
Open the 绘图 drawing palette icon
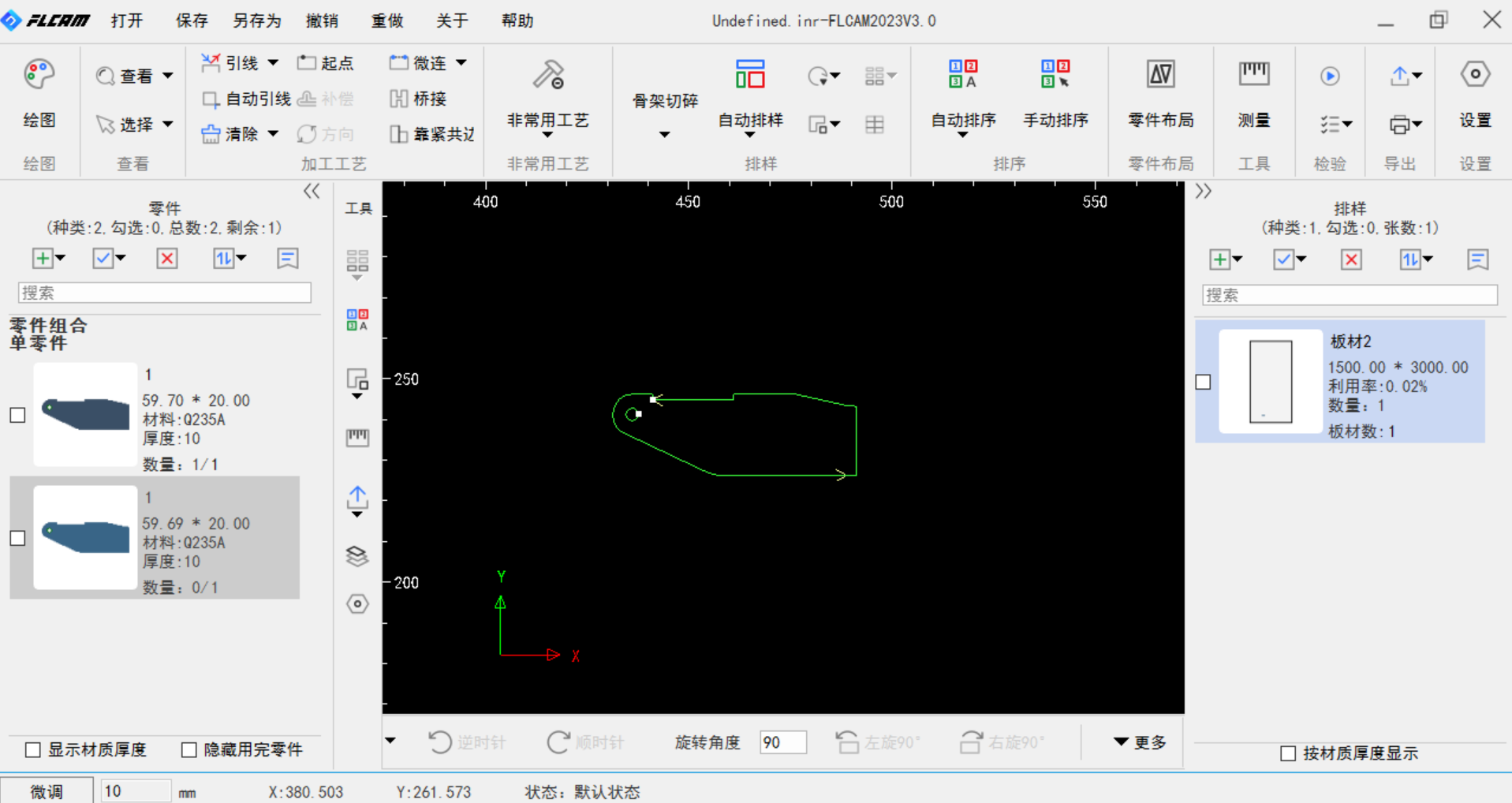pyautogui.click(x=39, y=75)
